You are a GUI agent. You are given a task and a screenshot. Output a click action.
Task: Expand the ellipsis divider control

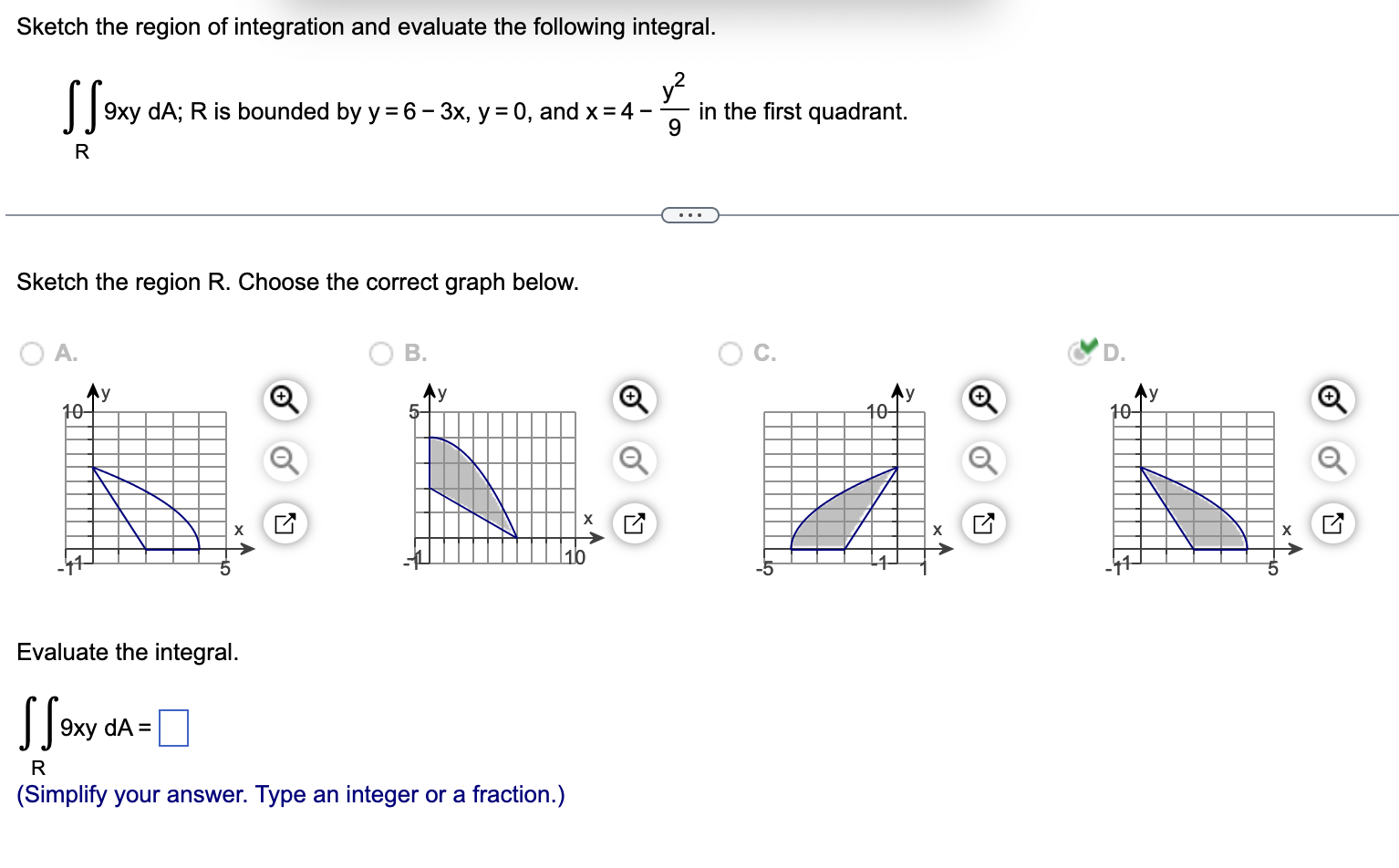click(689, 214)
